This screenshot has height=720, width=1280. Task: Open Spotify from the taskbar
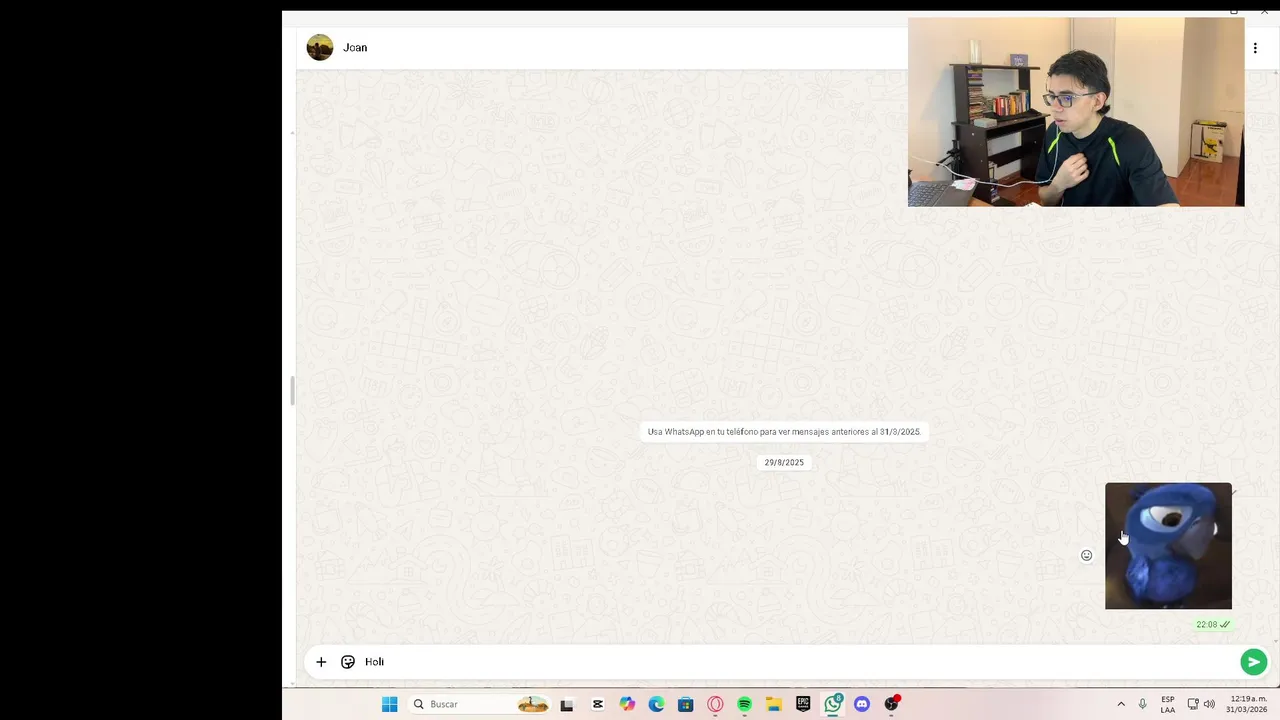[744, 704]
